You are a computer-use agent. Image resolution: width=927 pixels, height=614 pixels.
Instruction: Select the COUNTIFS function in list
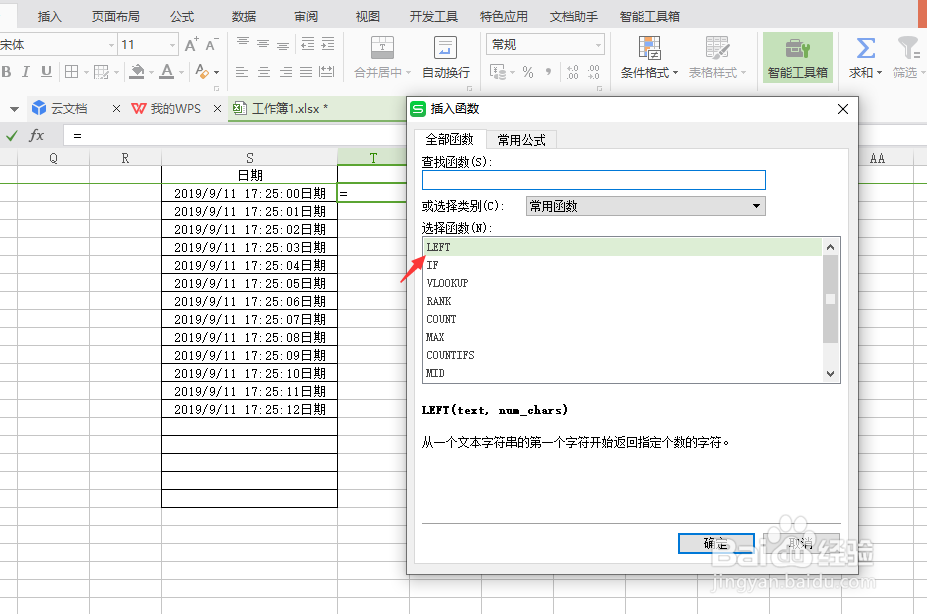(x=623, y=355)
